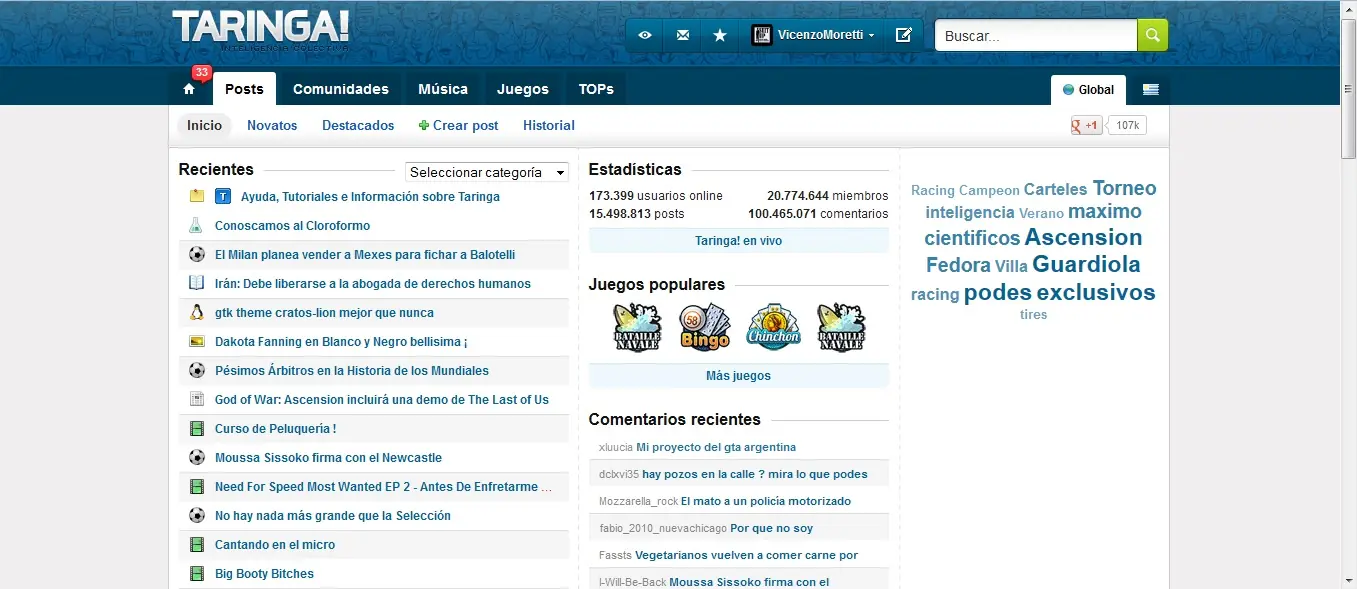
Task: Click book icon beside Irán: Debe liberarse
Action: point(197,283)
